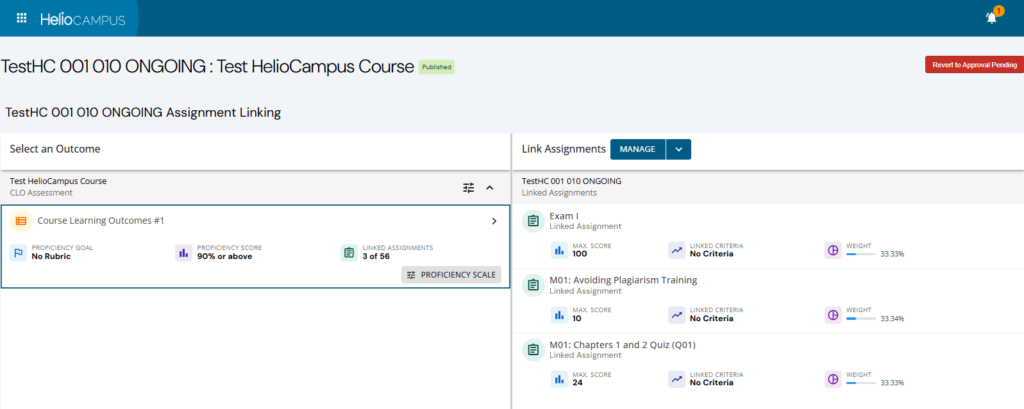Click the Revert to Approval Pending button

pyautogui.click(x=974, y=65)
